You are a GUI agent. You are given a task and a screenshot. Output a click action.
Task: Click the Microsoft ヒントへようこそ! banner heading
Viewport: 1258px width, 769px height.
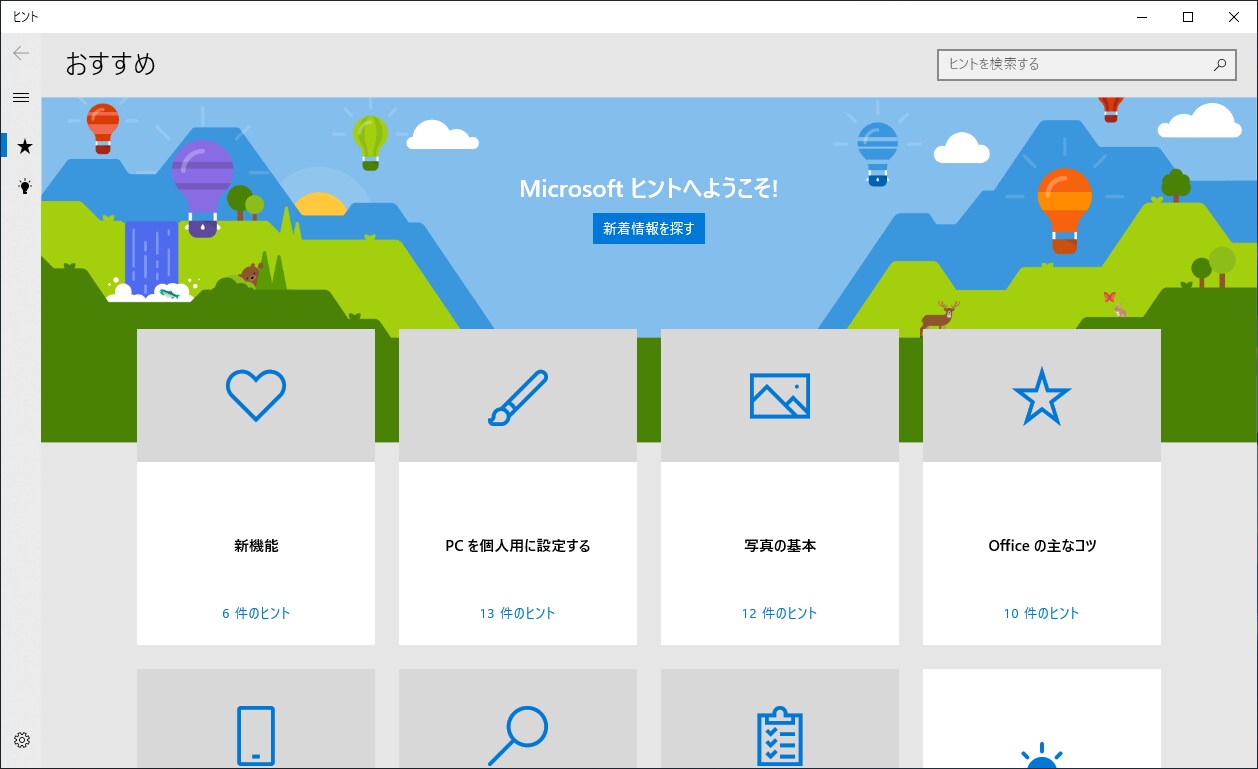click(649, 188)
